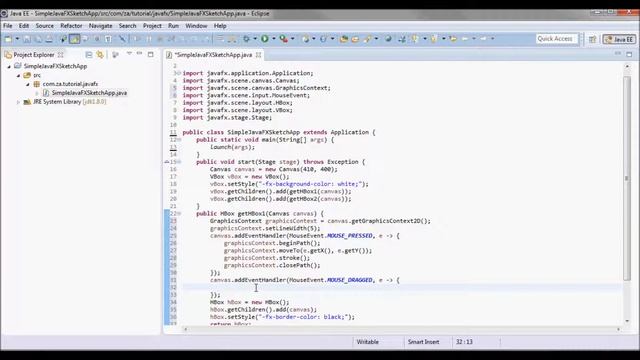Open the Source menu
The width and height of the screenshot is (640, 360).
click(44, 26)
